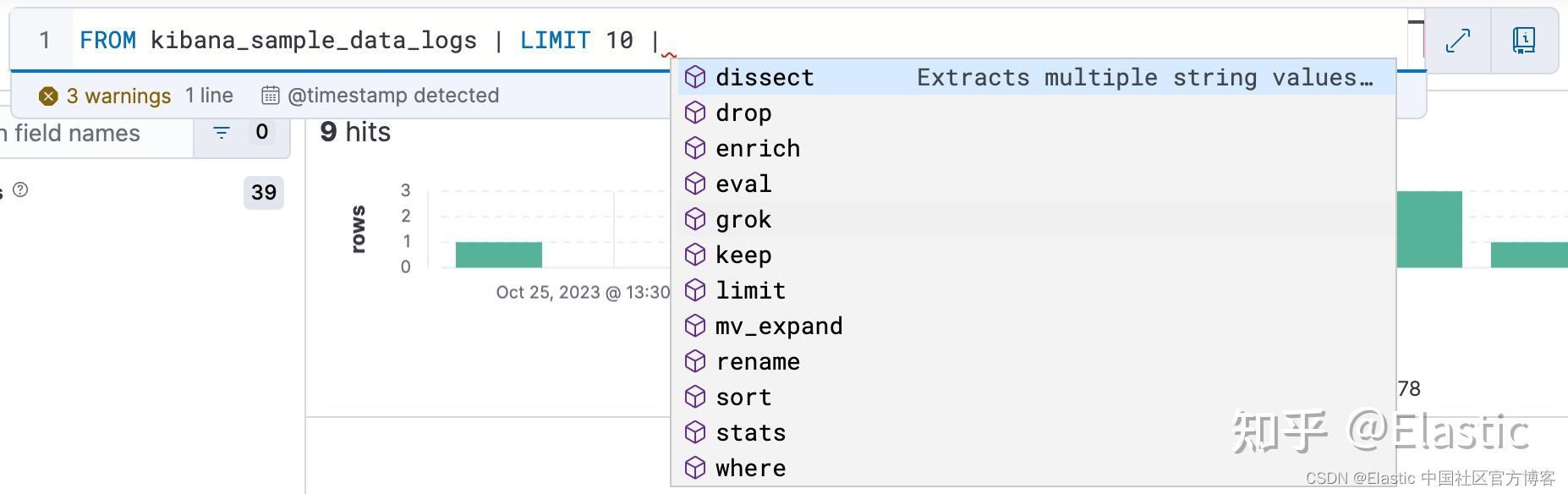Choose "grok" from the suggestion dropdown
This screenshot has width=1568, height=494.
point(743,219)
